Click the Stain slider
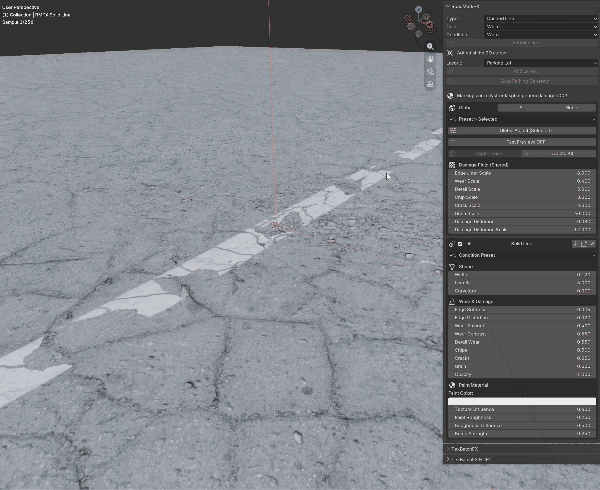Viewport: 600px width, 490px height. (522, 366)
